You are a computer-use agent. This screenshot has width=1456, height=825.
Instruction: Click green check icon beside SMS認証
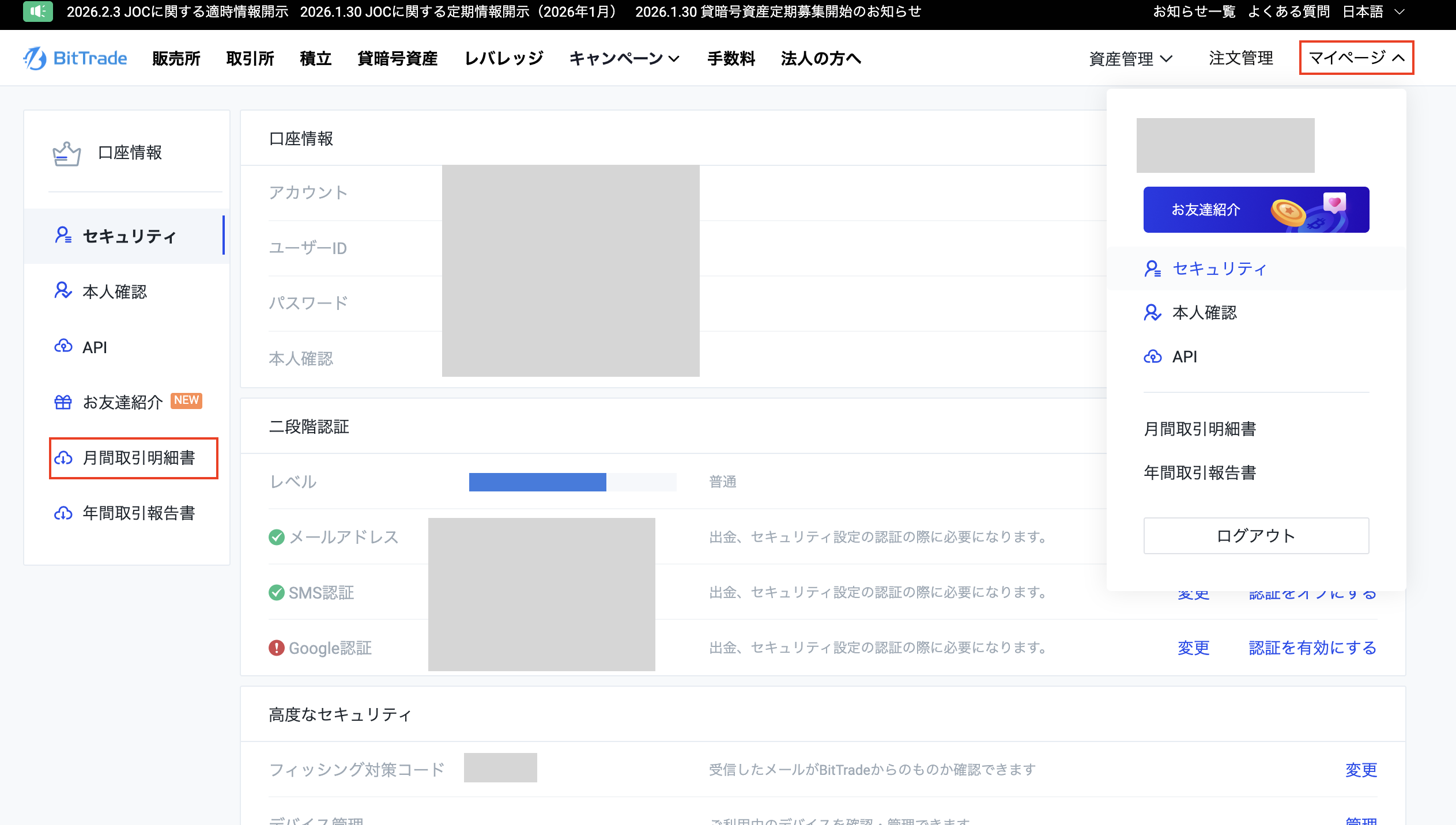[x=277, y=592]
